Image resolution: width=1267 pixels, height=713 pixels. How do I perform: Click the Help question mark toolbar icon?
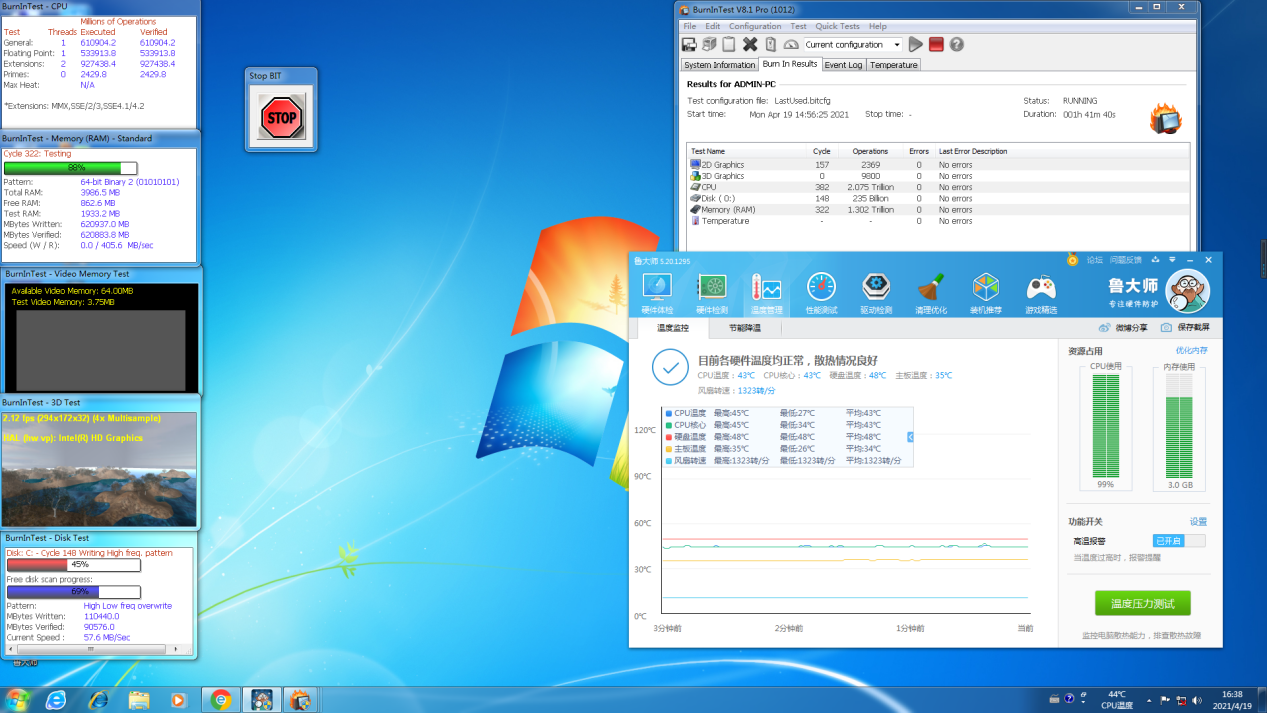[x=957, y=45]
